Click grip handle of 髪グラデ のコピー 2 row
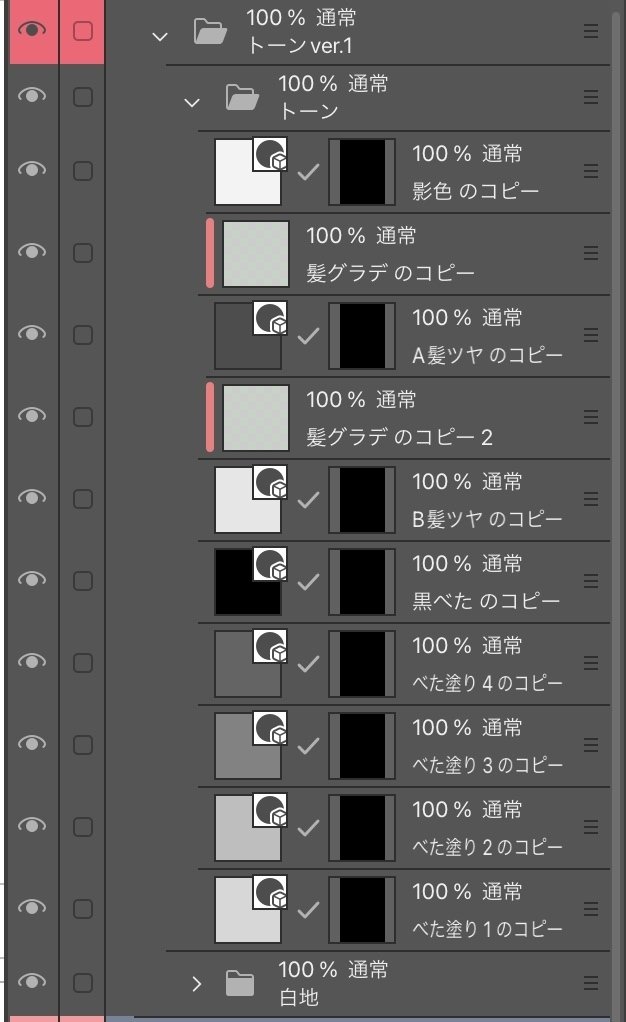This screenshot has height=1022, width=626. (591, 416)
